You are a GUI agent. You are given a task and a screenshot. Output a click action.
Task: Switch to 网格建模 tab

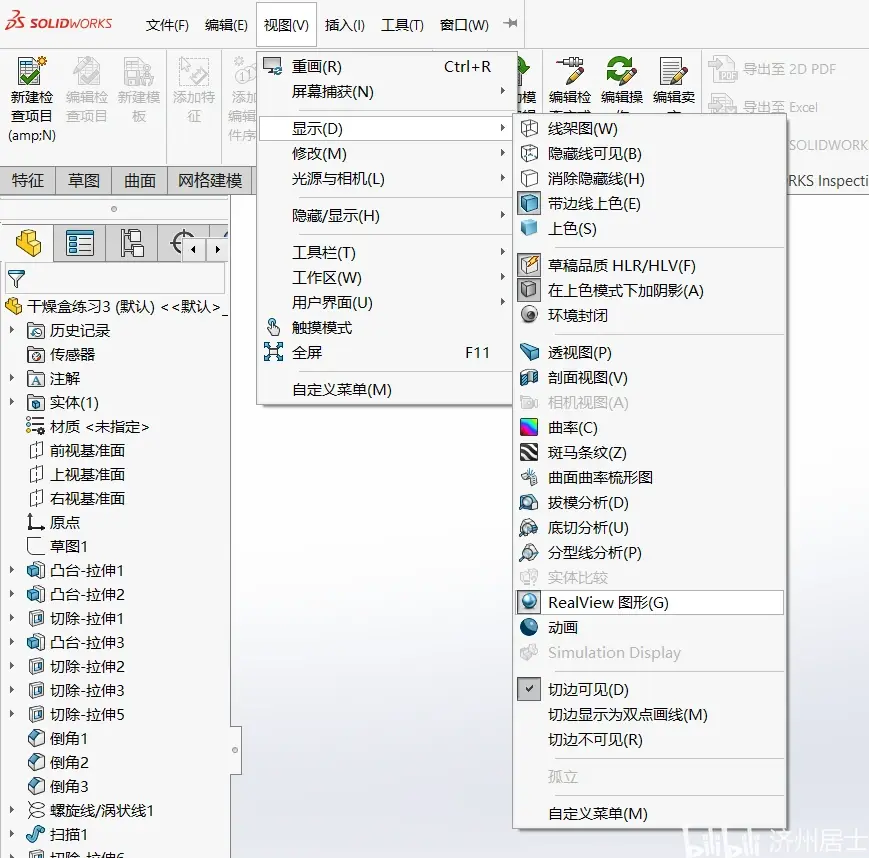click(x=210, y=180)
